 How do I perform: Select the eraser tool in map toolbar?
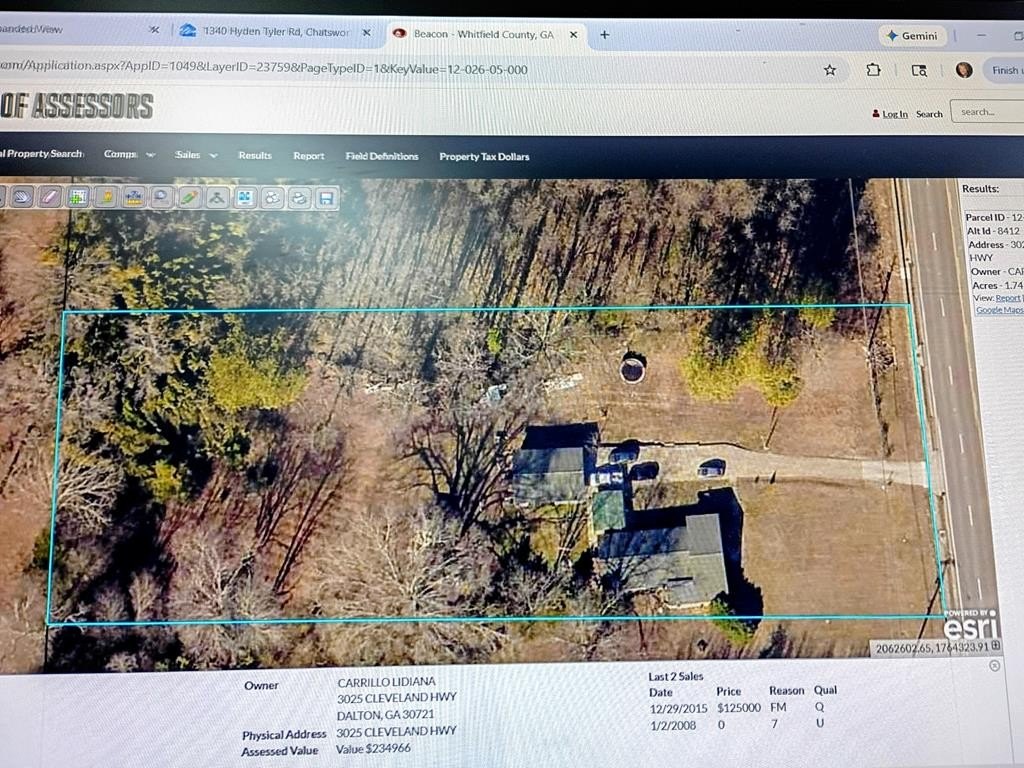(x=50, y=197)
